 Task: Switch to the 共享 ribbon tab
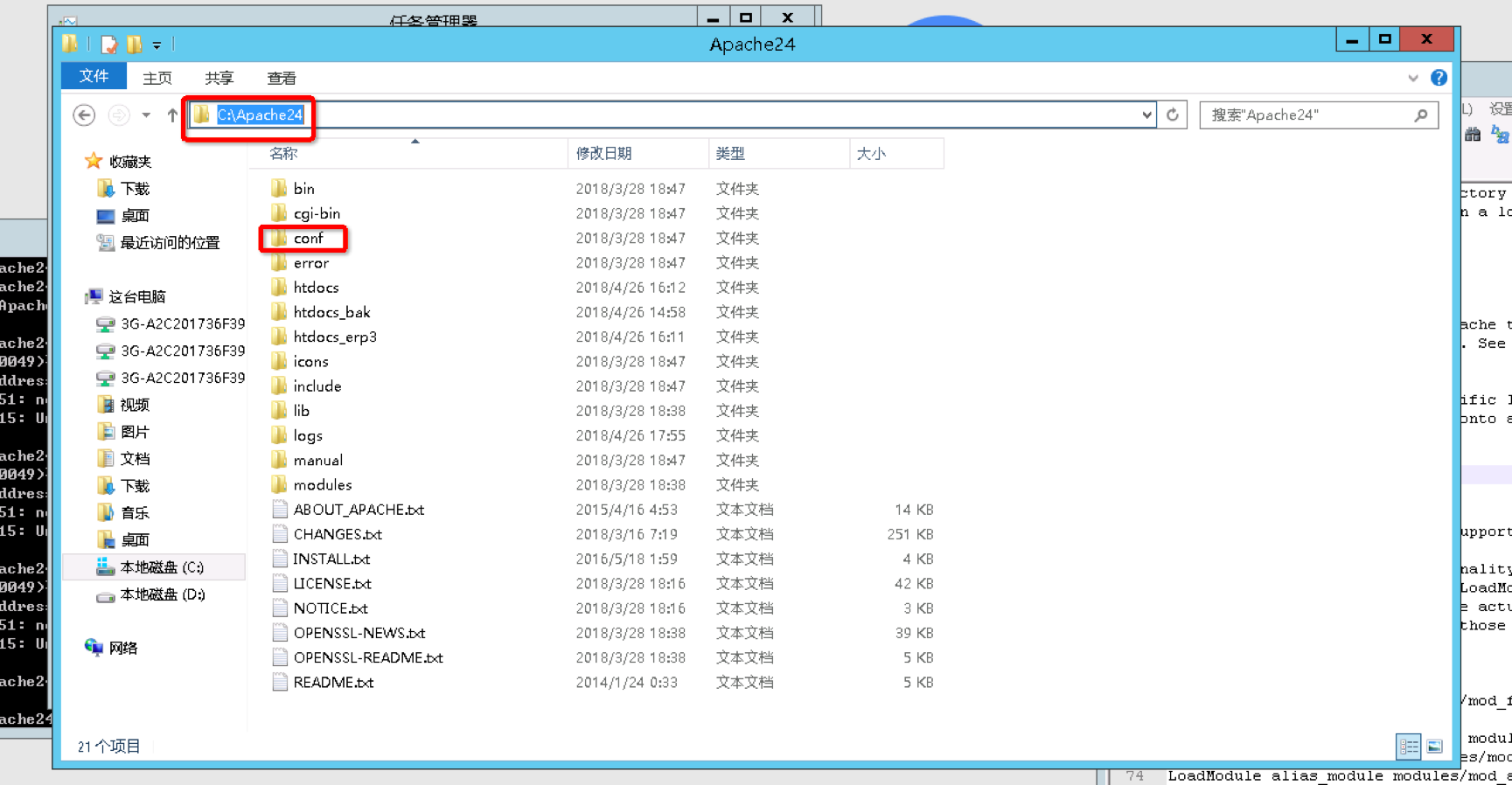[x=219, y=78]
